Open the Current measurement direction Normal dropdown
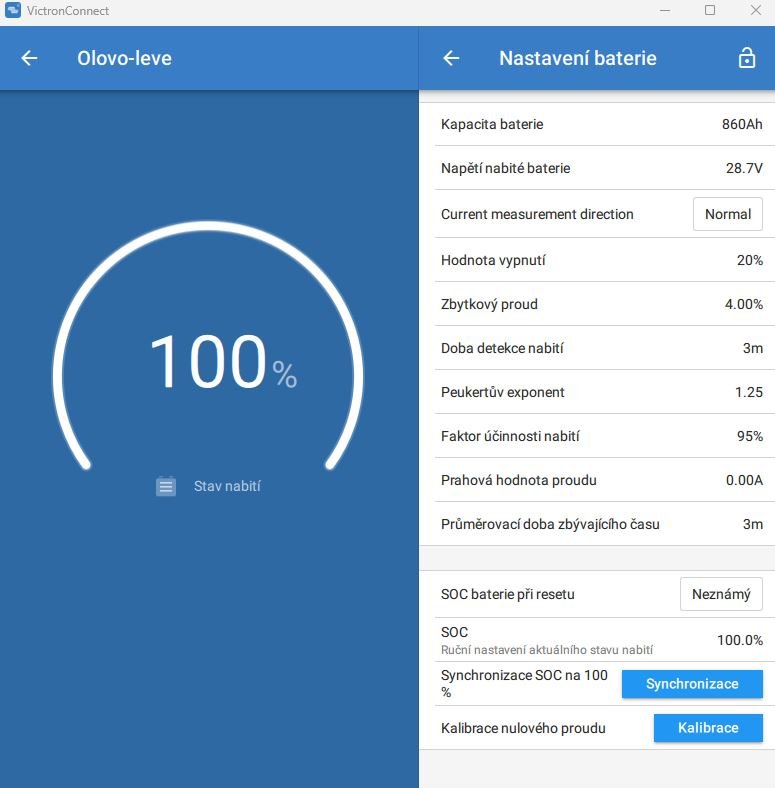 pos(727,214)
